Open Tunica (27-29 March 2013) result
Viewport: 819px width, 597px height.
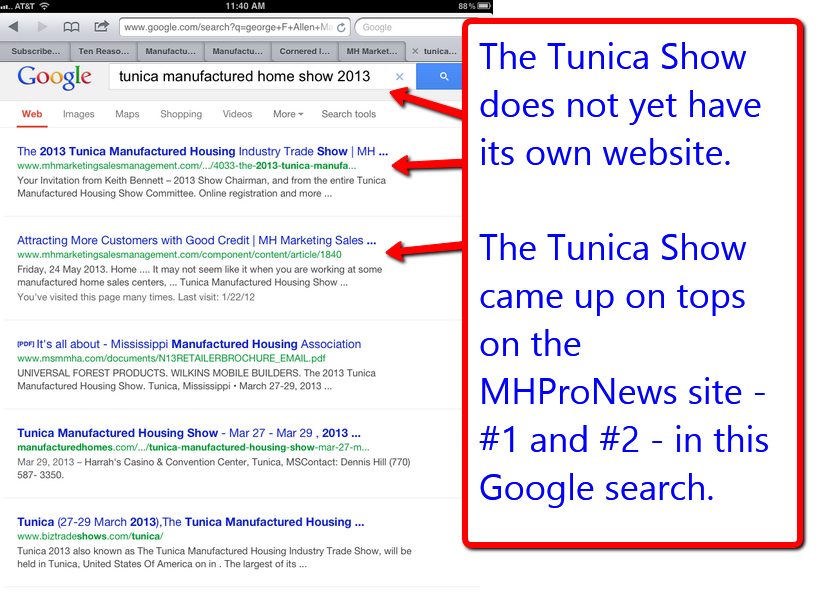pyautogui.click(x=191, y=522)
